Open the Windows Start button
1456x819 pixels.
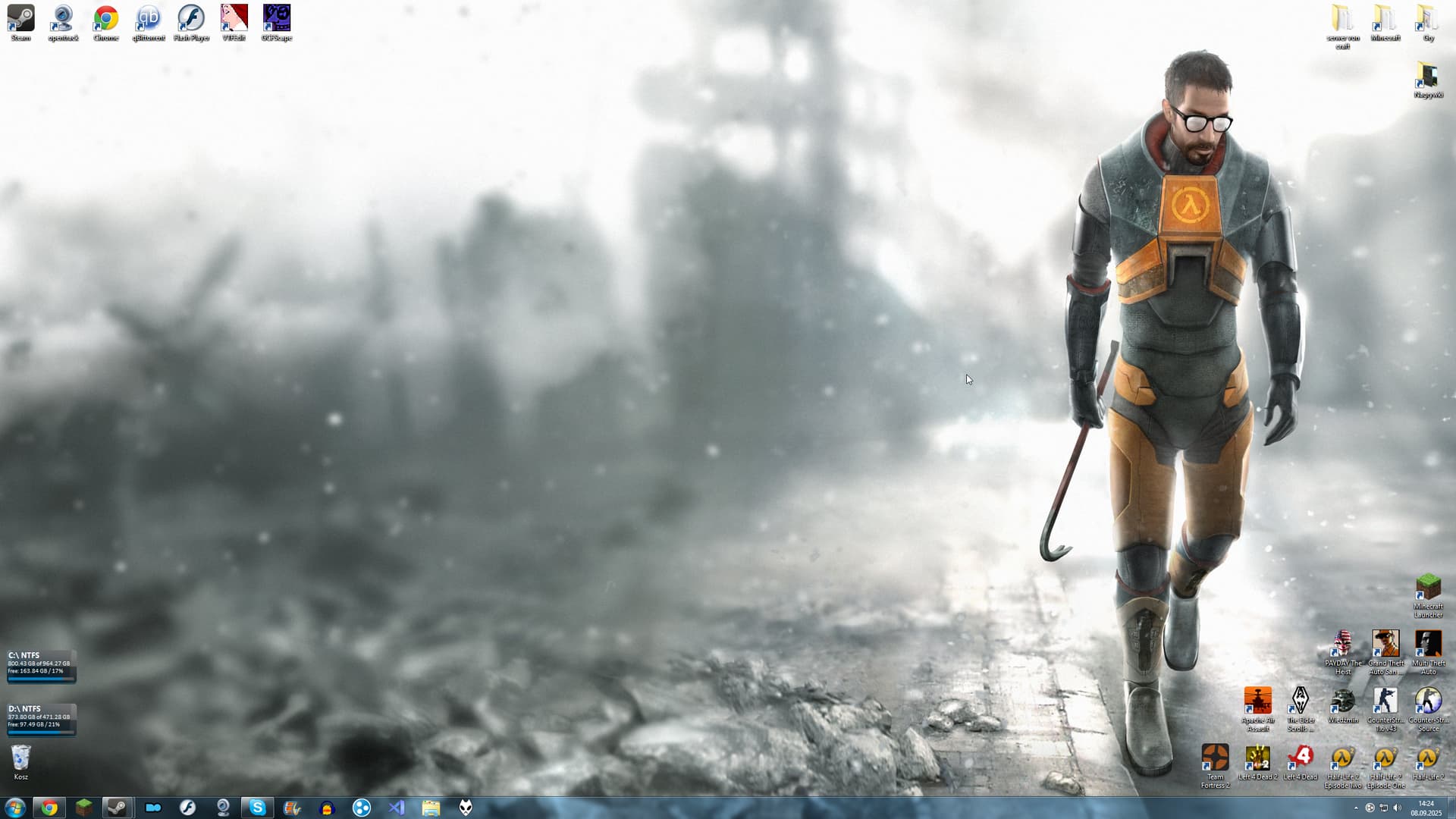tap(14, 808)
